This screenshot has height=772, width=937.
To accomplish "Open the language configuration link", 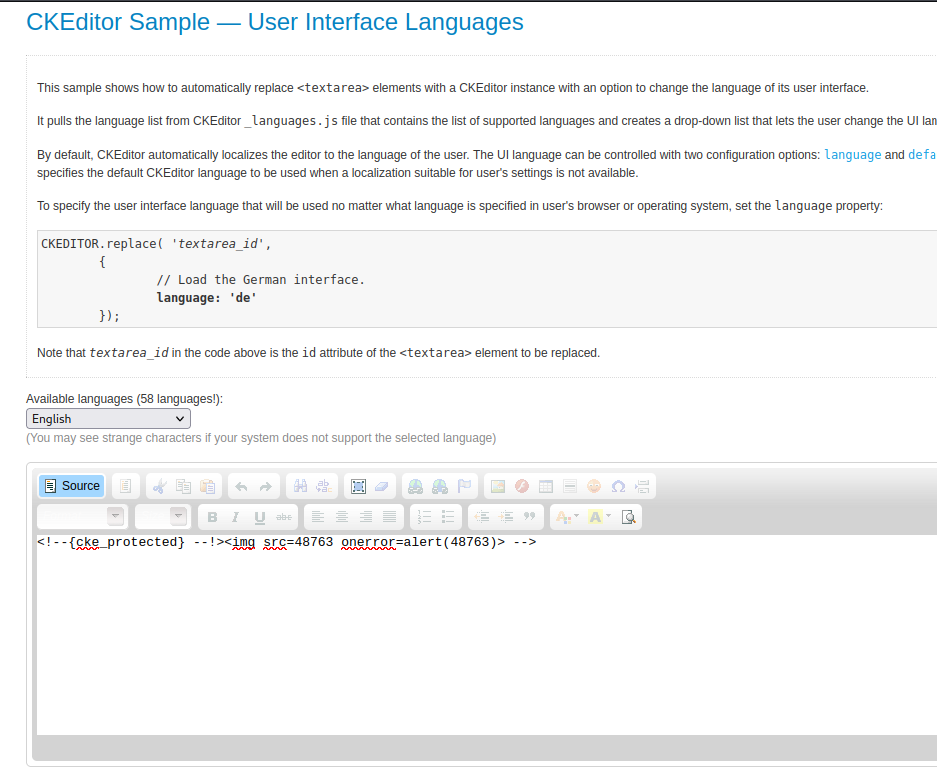I will (852, 155).
